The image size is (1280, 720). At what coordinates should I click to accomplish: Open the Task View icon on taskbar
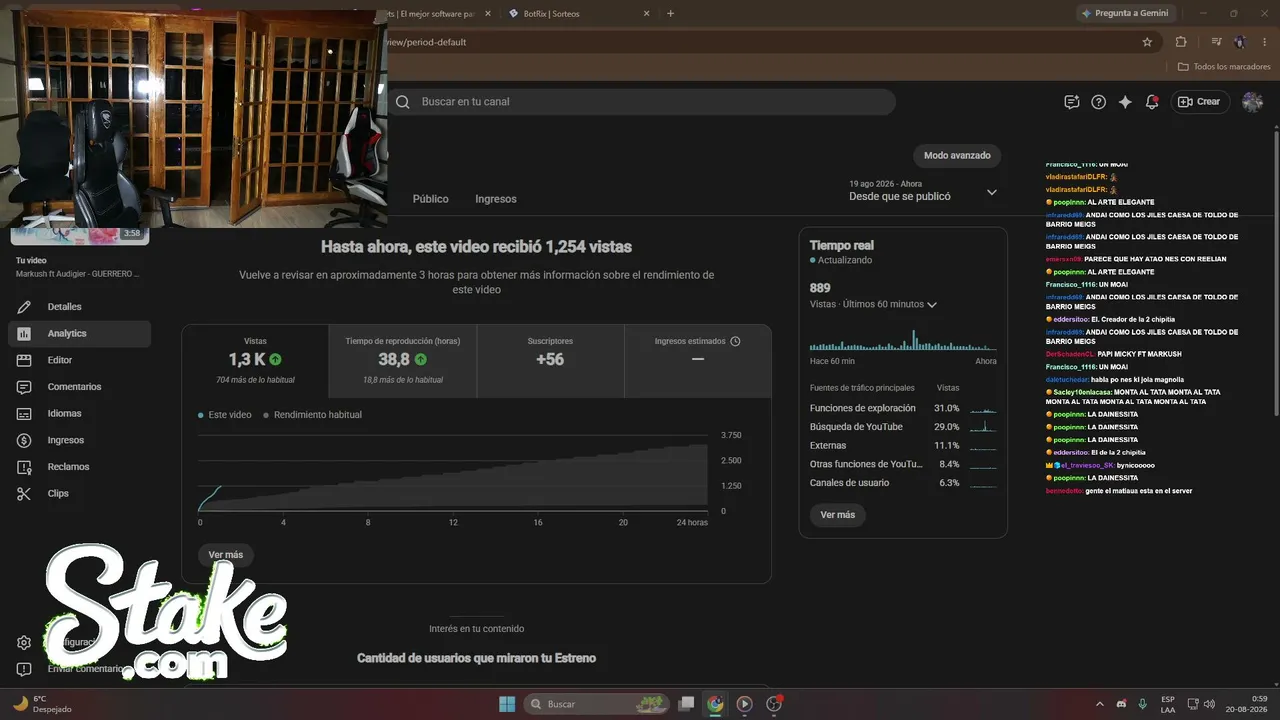pyautogui.click(x=686, y=704)
